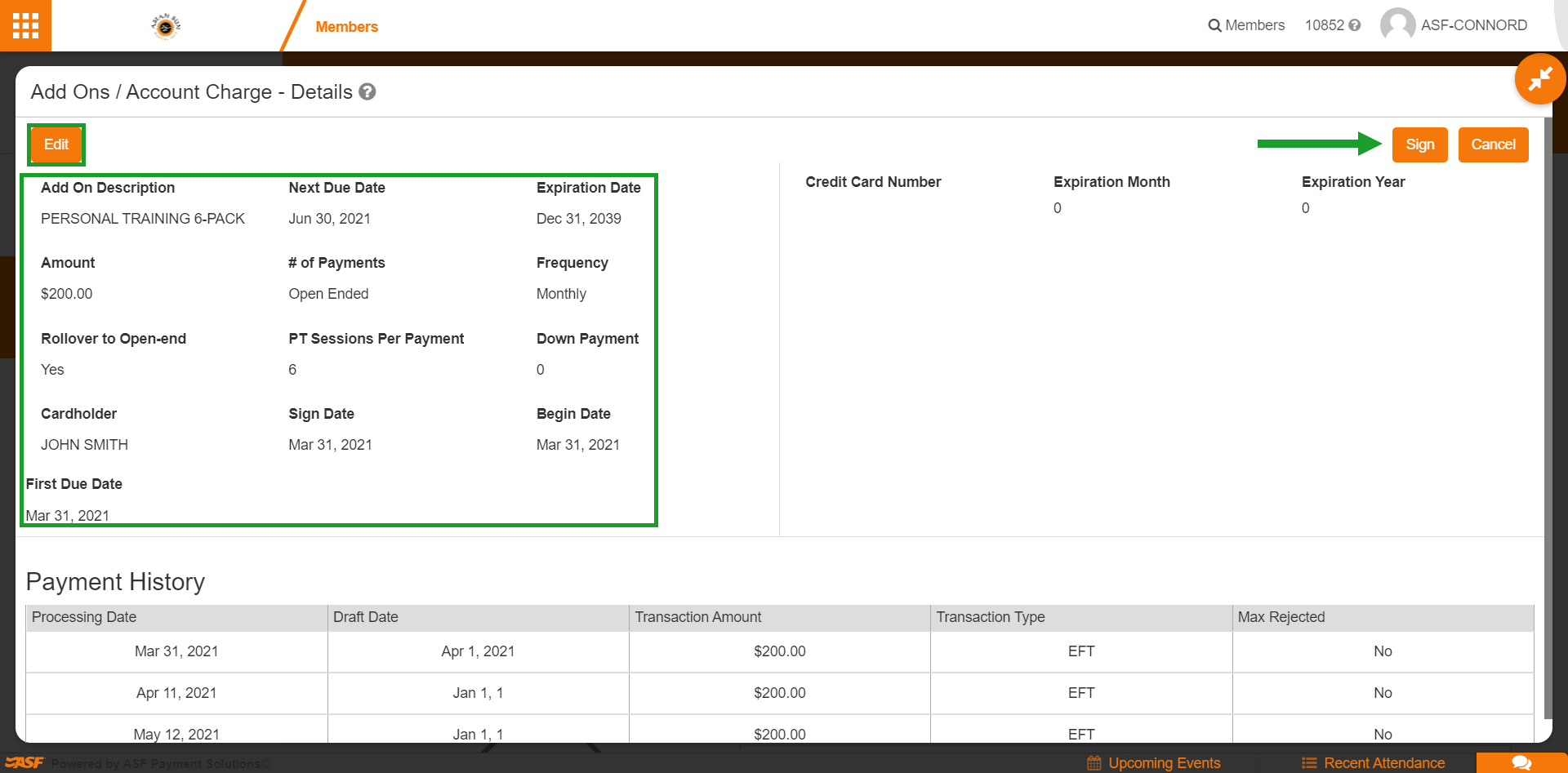Open Recent Attendance link
Image resolution: width=1568 pixels, height=773 pixels.
(x=1384, y=763)
